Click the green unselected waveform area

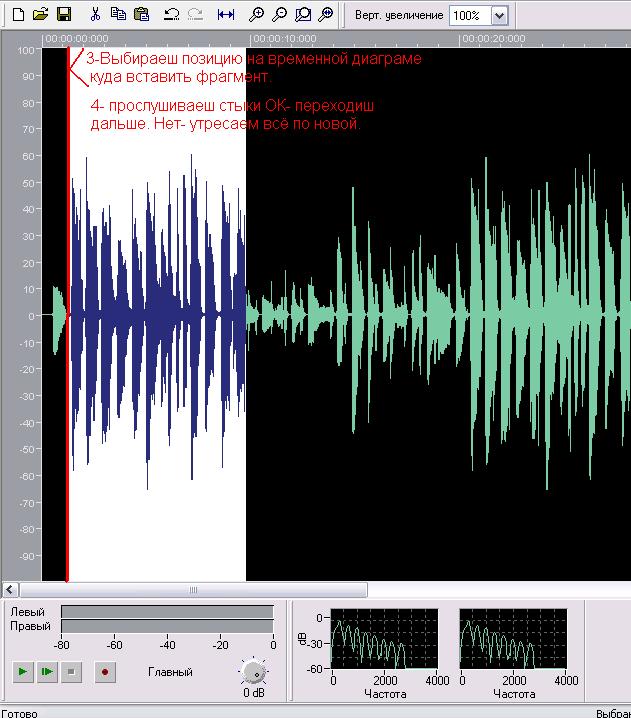coord(438,316)
